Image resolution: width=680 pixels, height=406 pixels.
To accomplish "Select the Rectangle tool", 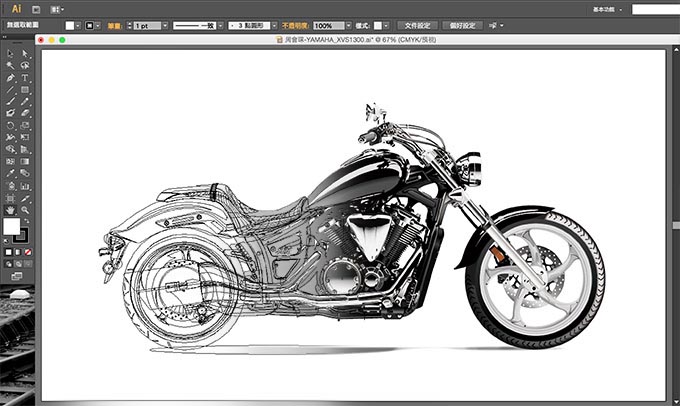I will 25,90.
